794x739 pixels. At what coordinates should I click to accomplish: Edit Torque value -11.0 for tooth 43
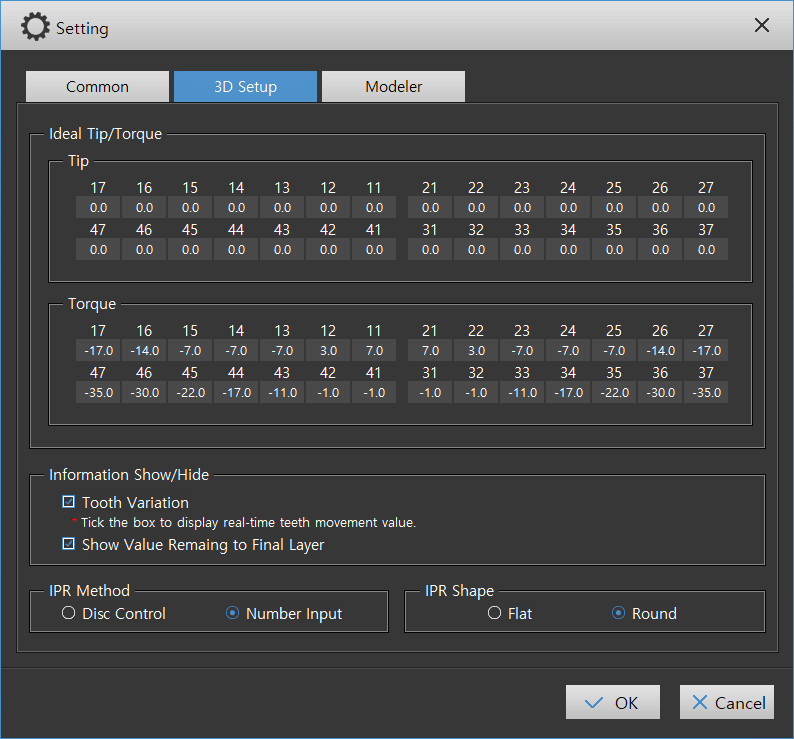click(282, 393)
